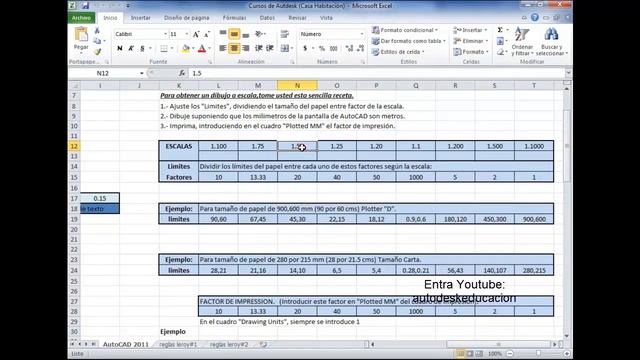Apply the red font color A swatch

[202, 48]
